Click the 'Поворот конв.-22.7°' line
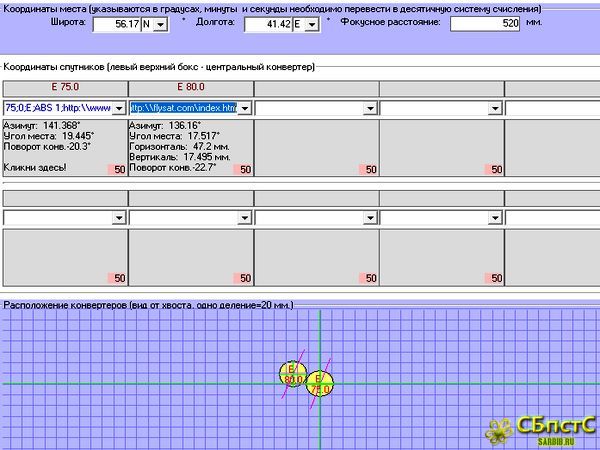 pyautogui.click(x=173, y=167)
